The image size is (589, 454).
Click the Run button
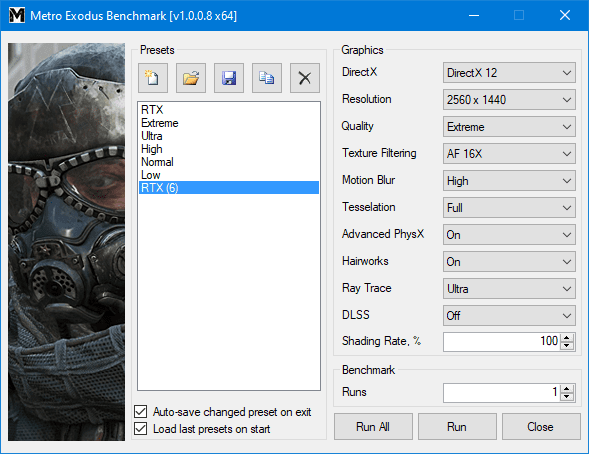(x=457, y=427)
